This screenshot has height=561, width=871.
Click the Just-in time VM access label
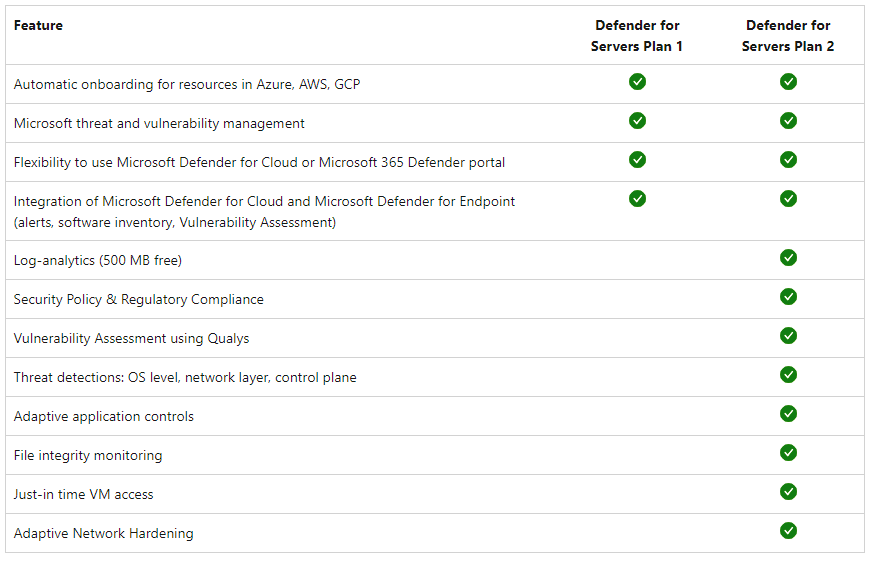tap(84, 495)
